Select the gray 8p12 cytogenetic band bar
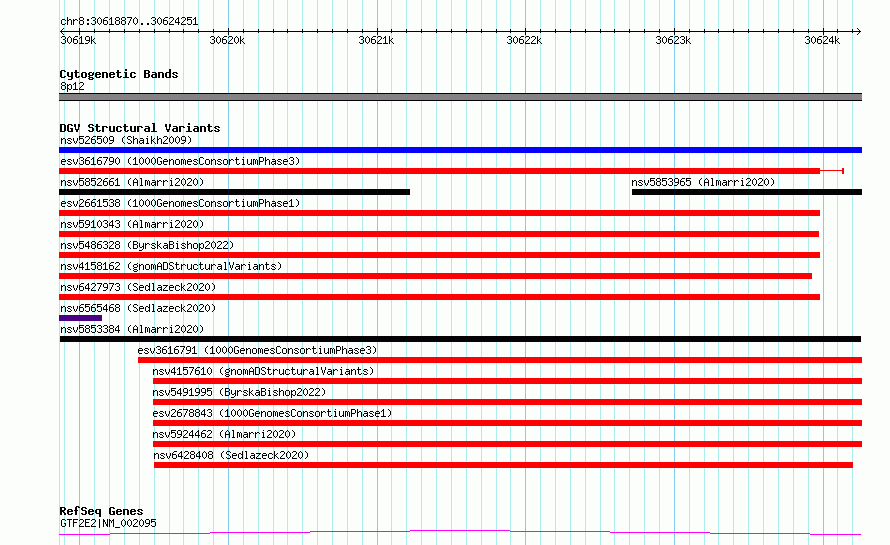Image resolution: width=890 pixels, height=545 pixels. coord(460,97)
